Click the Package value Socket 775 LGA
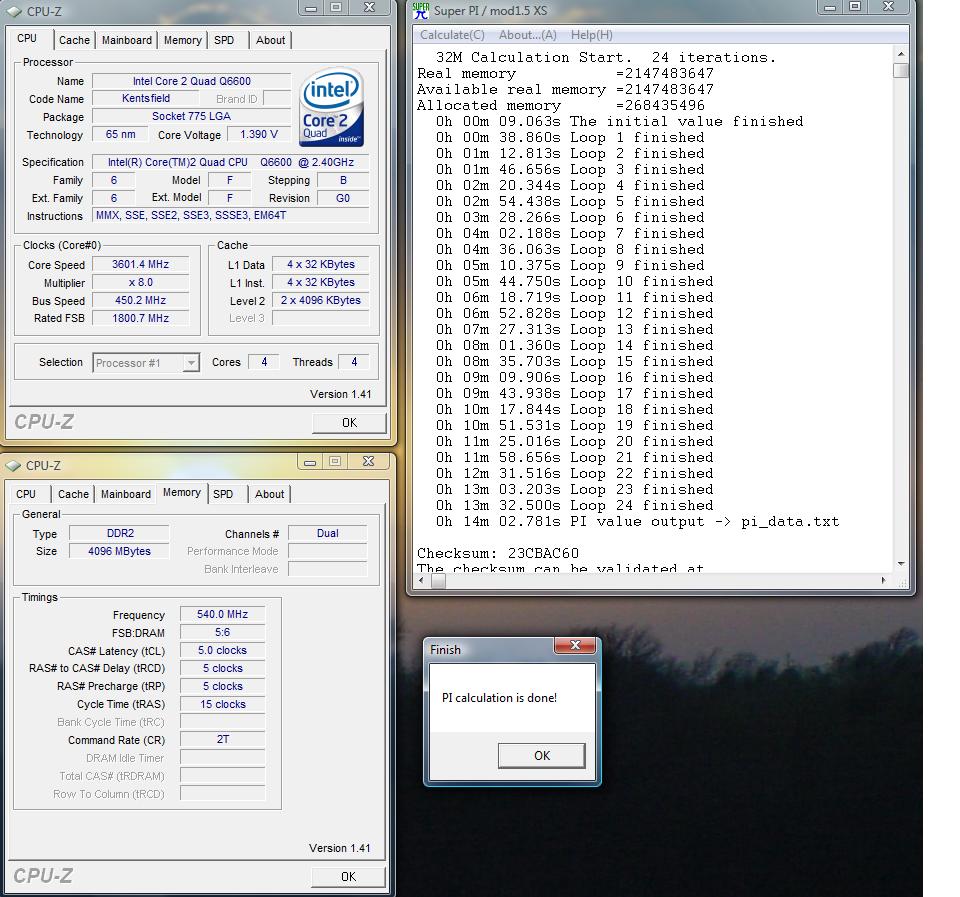Viewport: 960px width, 897px height. pyautogui.click(x=192, y=116)
